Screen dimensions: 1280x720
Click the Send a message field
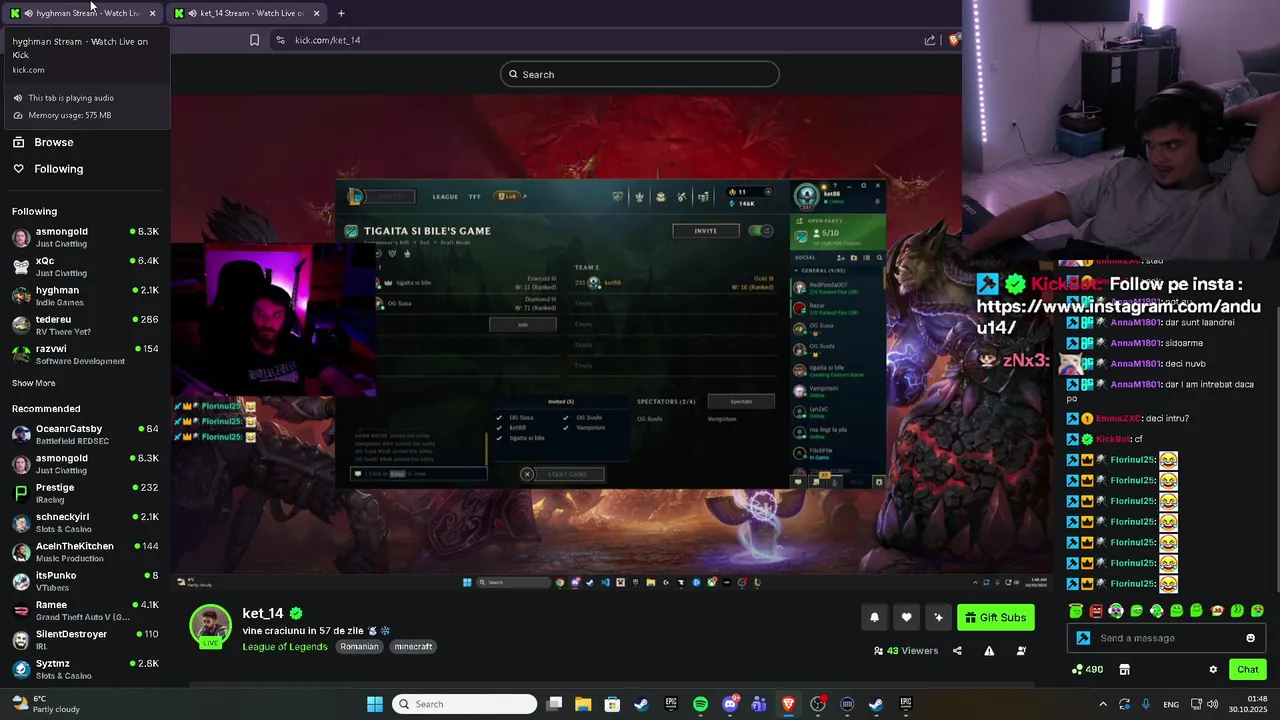1166,638
